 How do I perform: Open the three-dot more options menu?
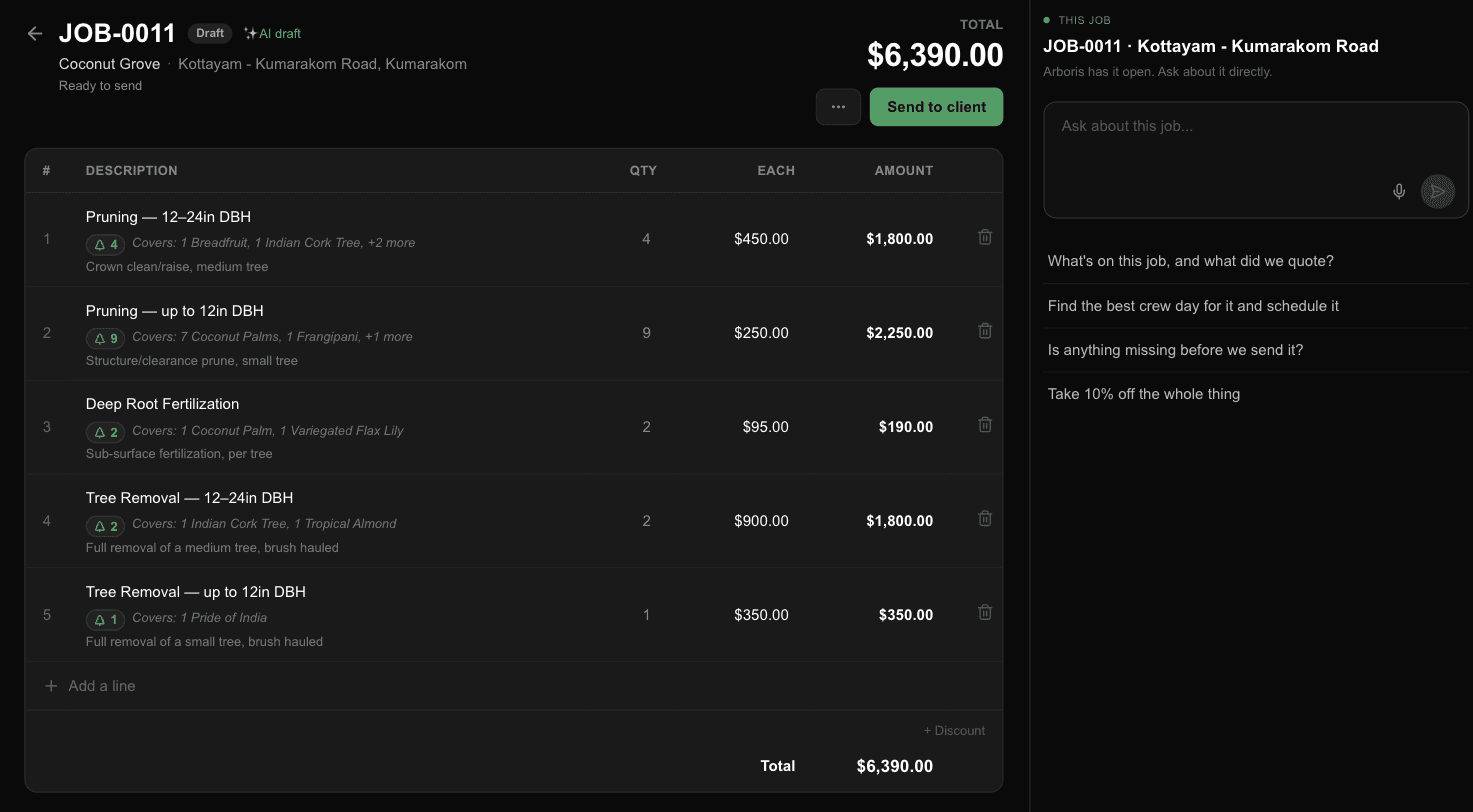click(x=838, y=107)
